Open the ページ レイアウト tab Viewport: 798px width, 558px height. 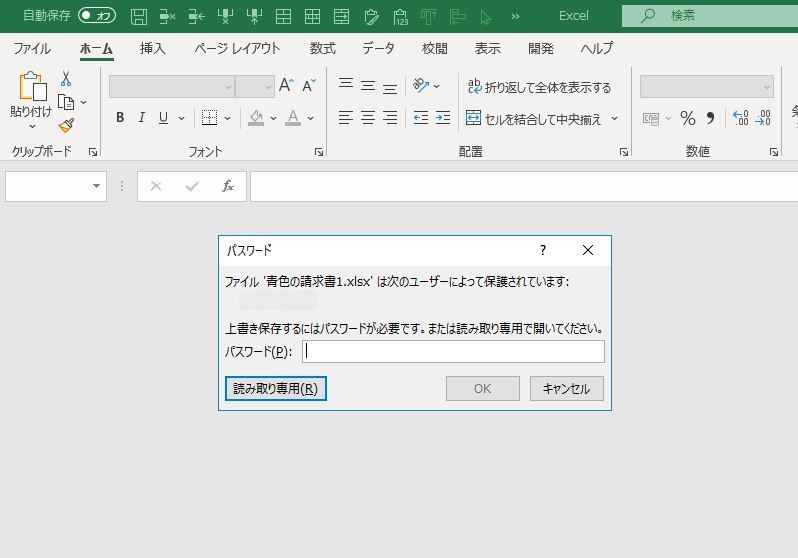[x=237, y=48]
